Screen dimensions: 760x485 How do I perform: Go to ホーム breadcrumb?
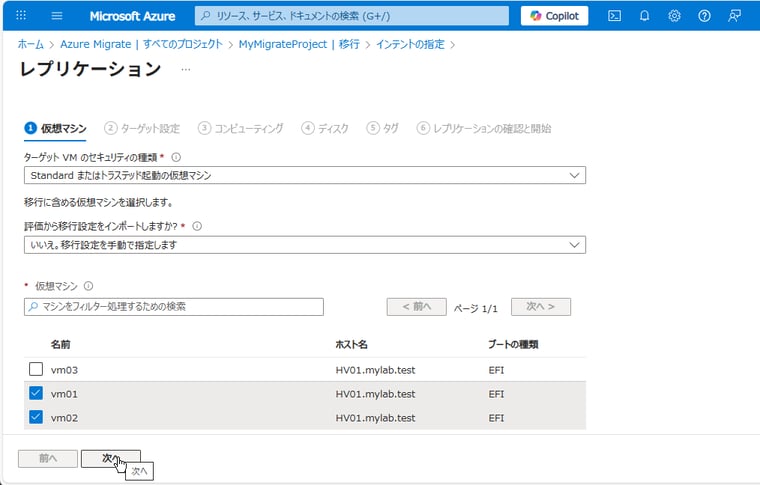pyautogui.click(x=31, y=44)
